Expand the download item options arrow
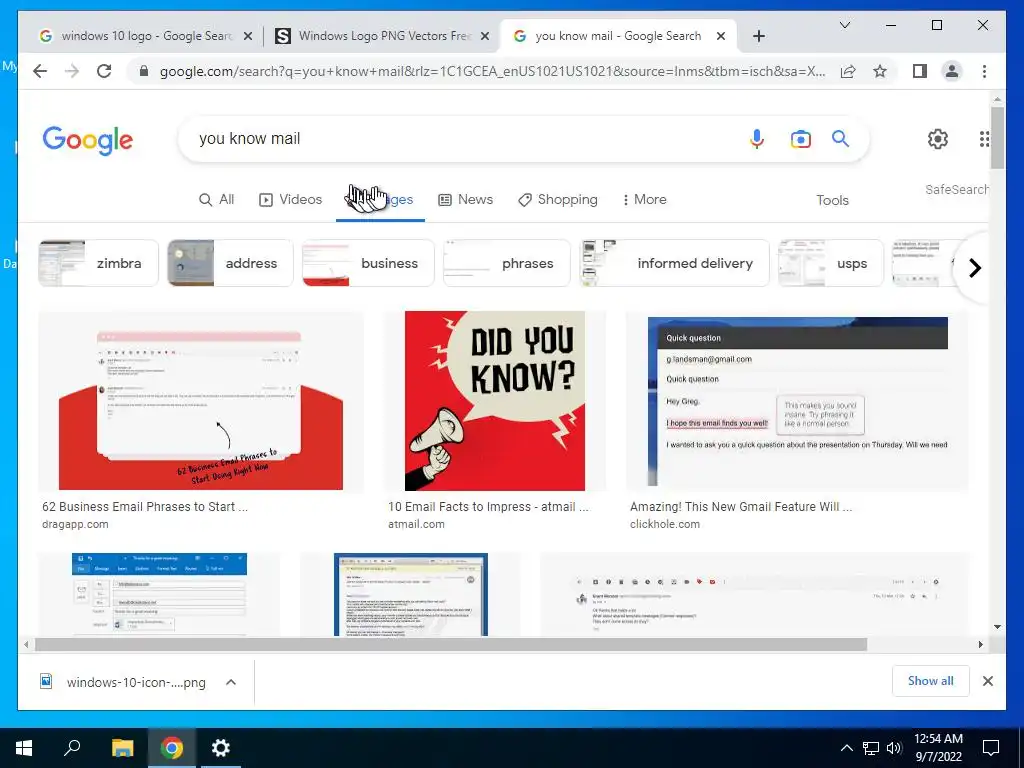Viewport: 1024px width, 768px height. (231, 682)
